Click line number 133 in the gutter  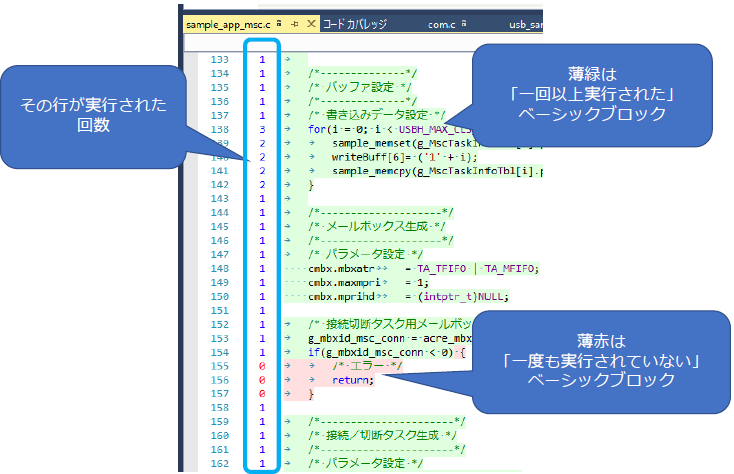point(220,59)
